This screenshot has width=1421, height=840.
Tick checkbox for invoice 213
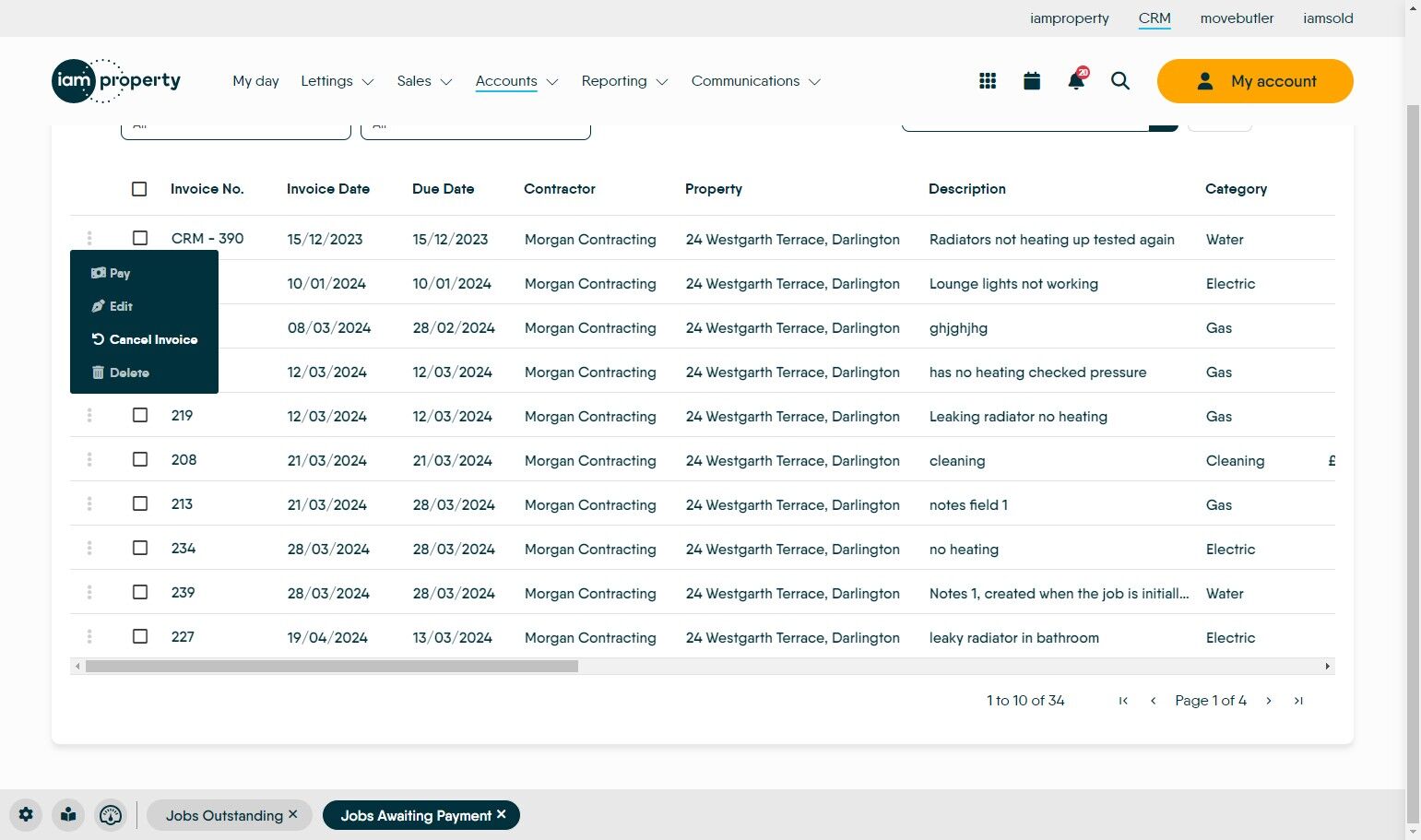pos(140,503)
